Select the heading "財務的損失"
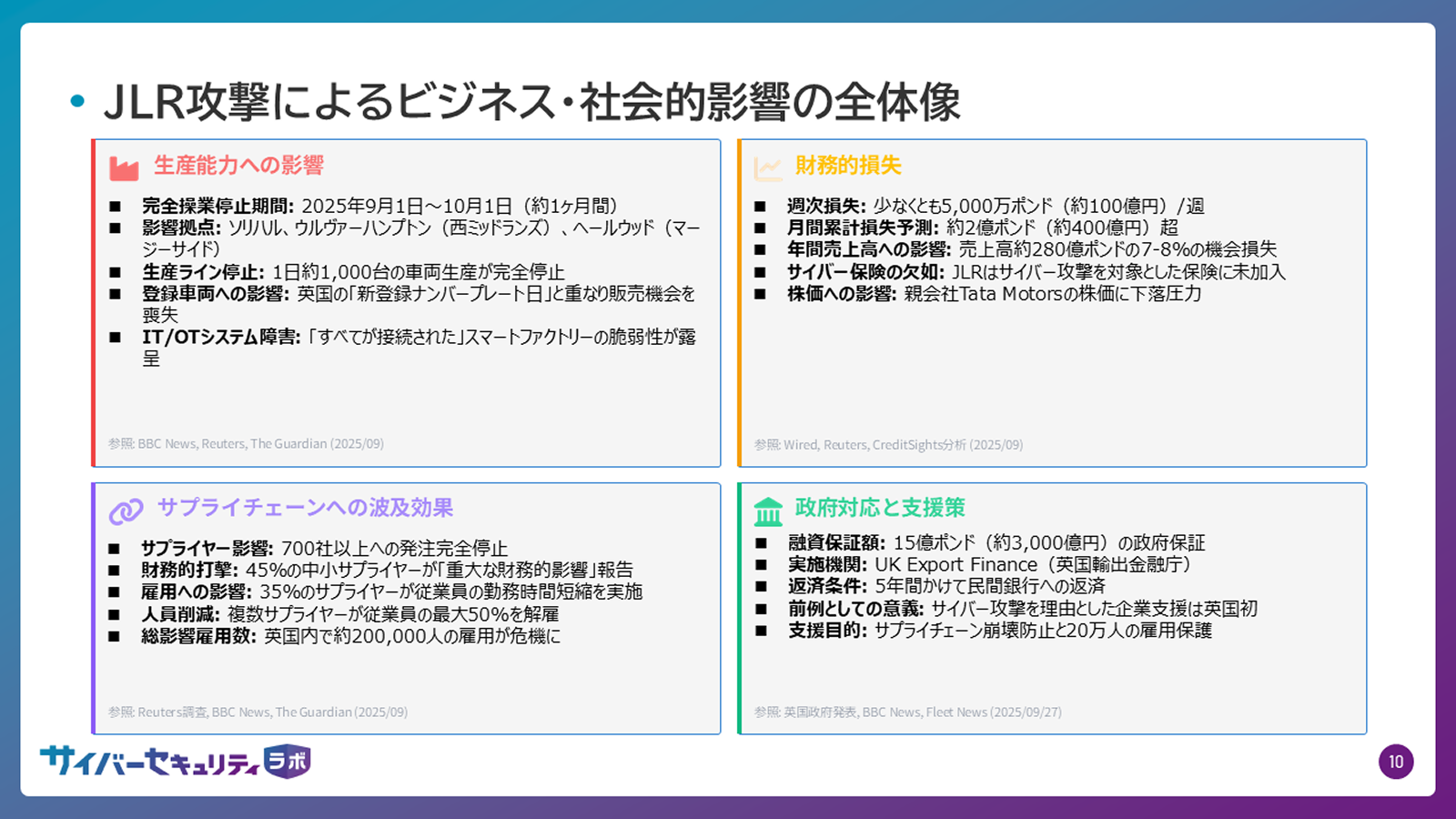The height and width of the screenshot is (819, 1456). coord(848,165)
